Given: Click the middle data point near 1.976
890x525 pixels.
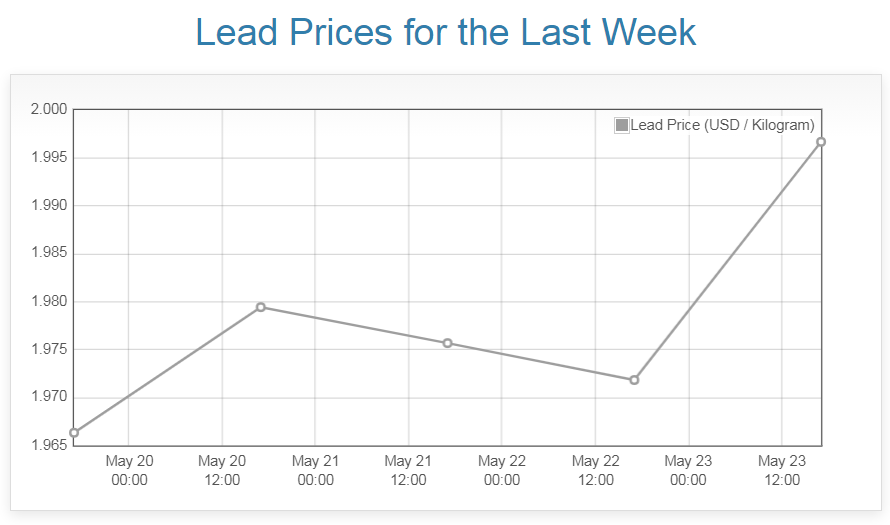Looking at the screenshot, I should pyautogui.click(x=447, y=343).
